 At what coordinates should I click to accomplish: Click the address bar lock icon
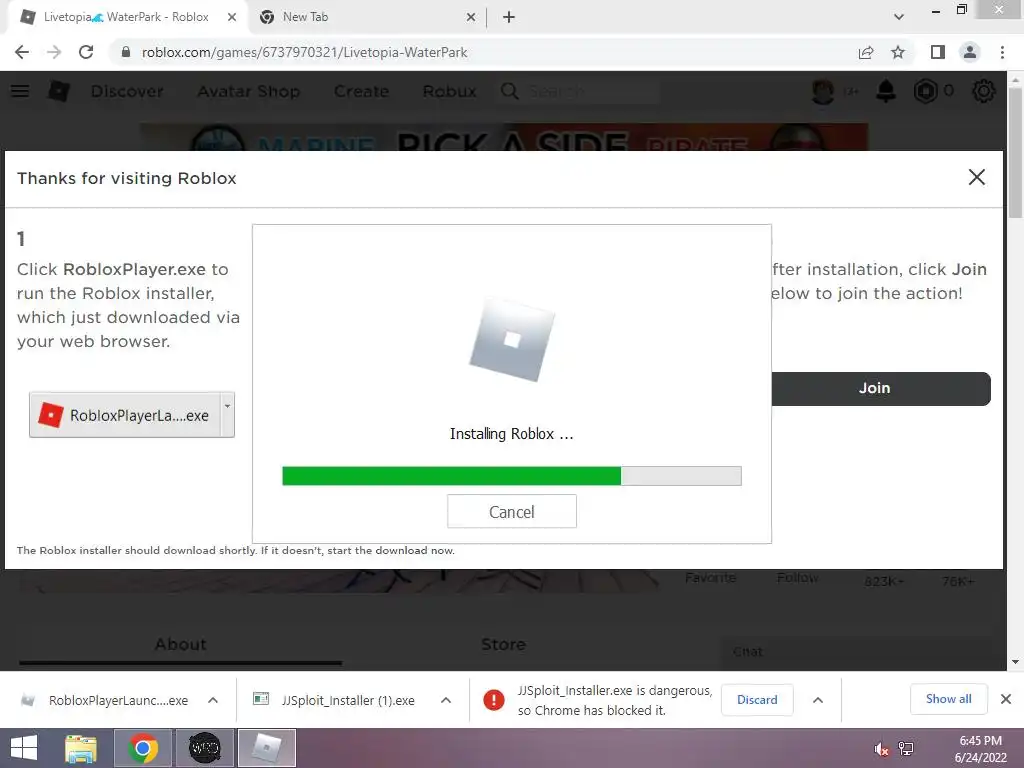click(x=126, y=52)
